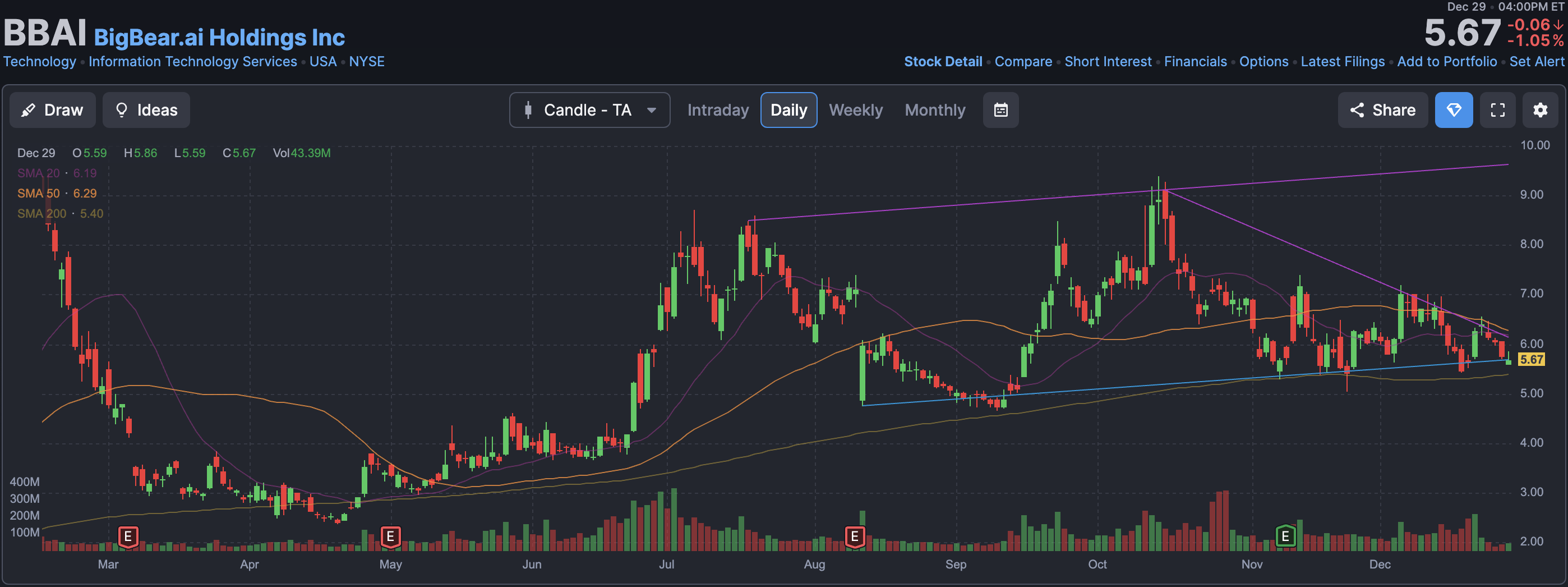Open the Latest Filings link
Screen dimensions: 1568x587
point(1342,62)
